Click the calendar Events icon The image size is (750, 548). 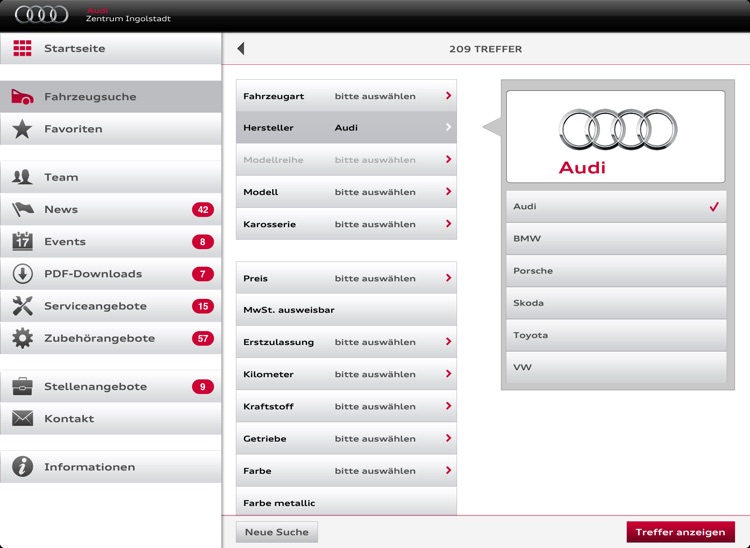[x=22, y=241]
